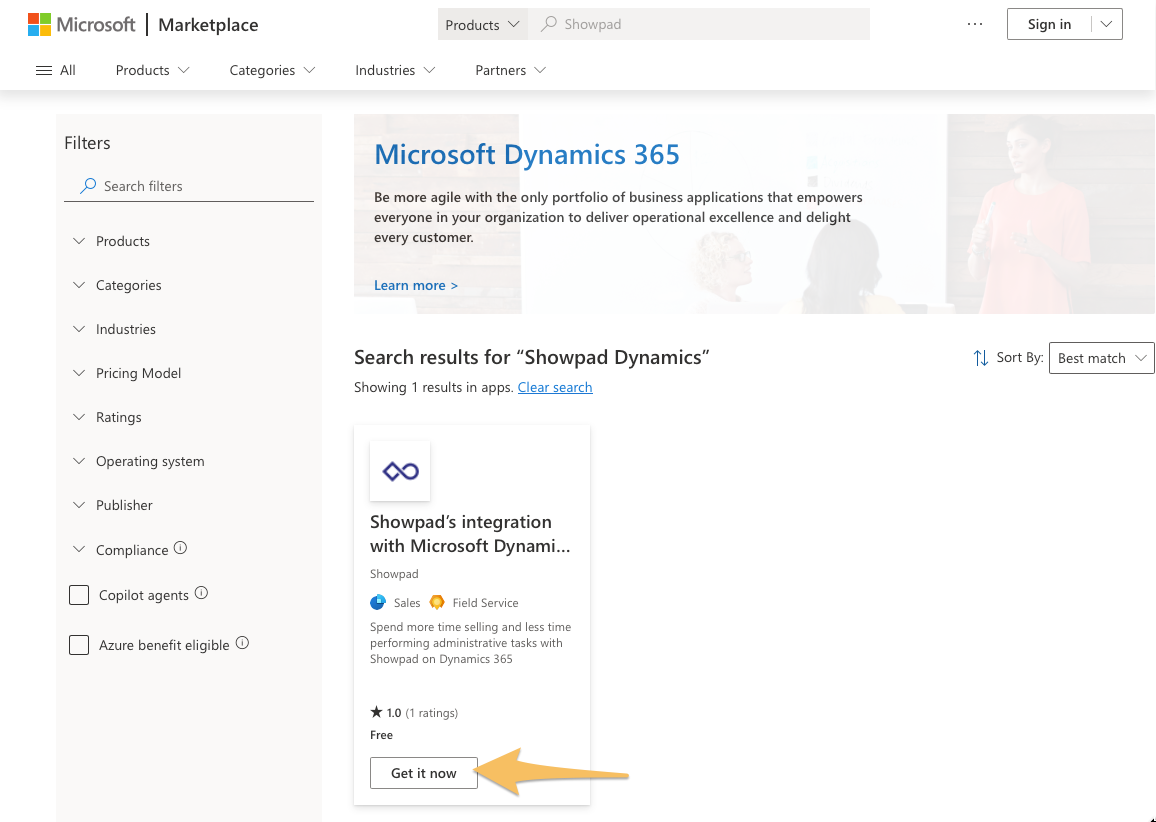Click the Get it now button

tap(423, 773)
